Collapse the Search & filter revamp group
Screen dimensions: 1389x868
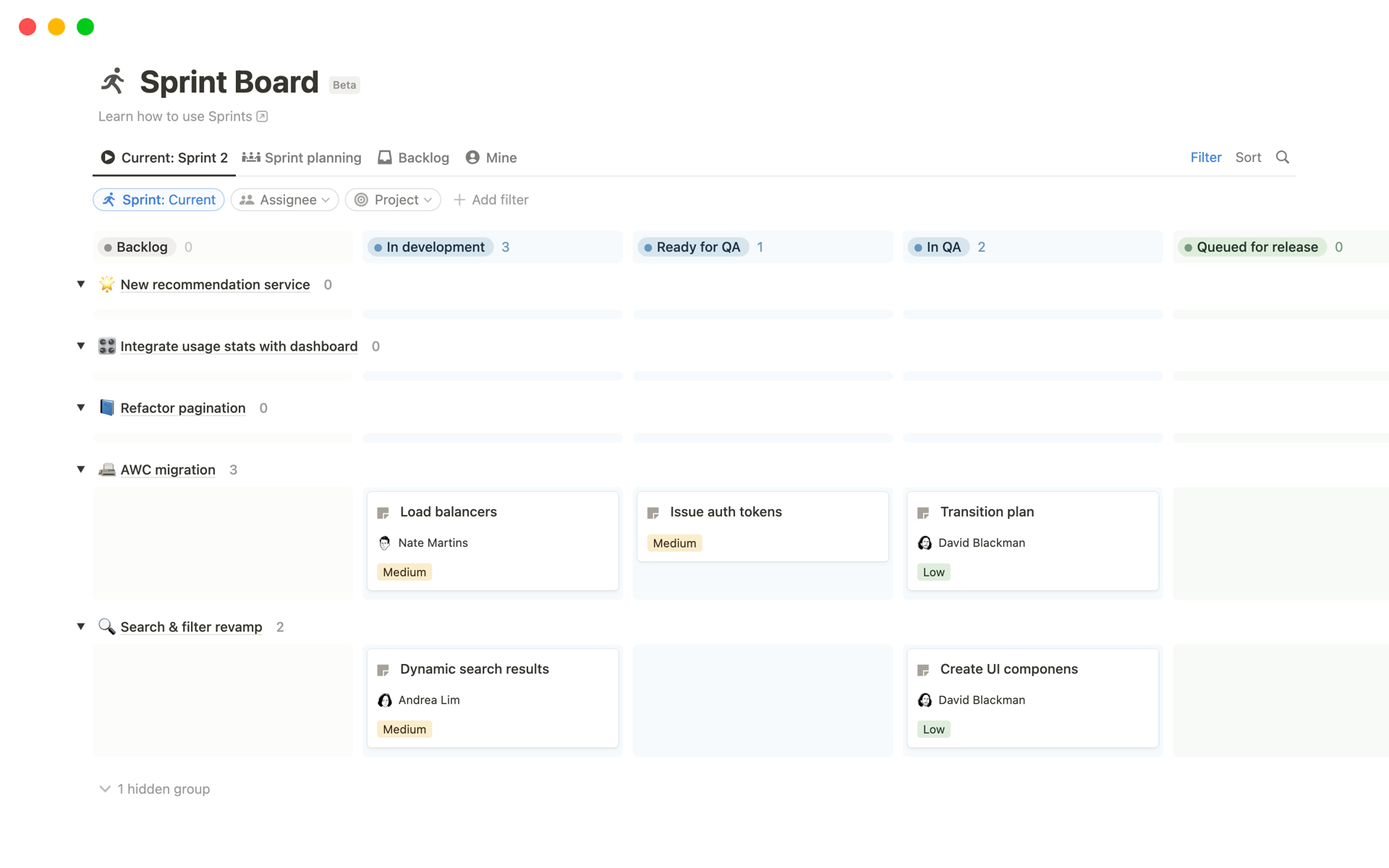[x=81, y=626]
